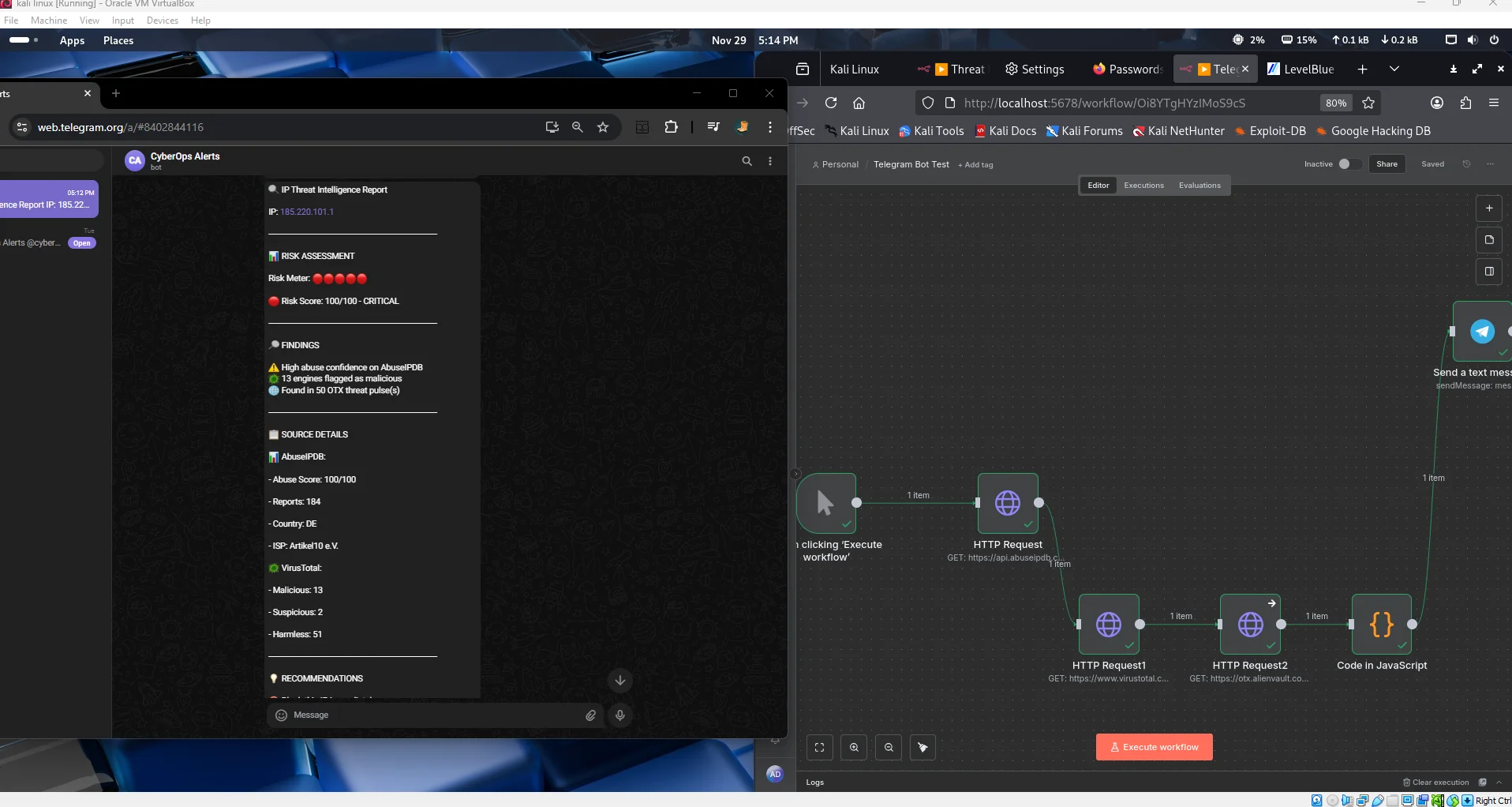The width and height of the screenshot is (1512, 807).
Task: Reload the Firefox page
Action: click(x=831, y=103)
